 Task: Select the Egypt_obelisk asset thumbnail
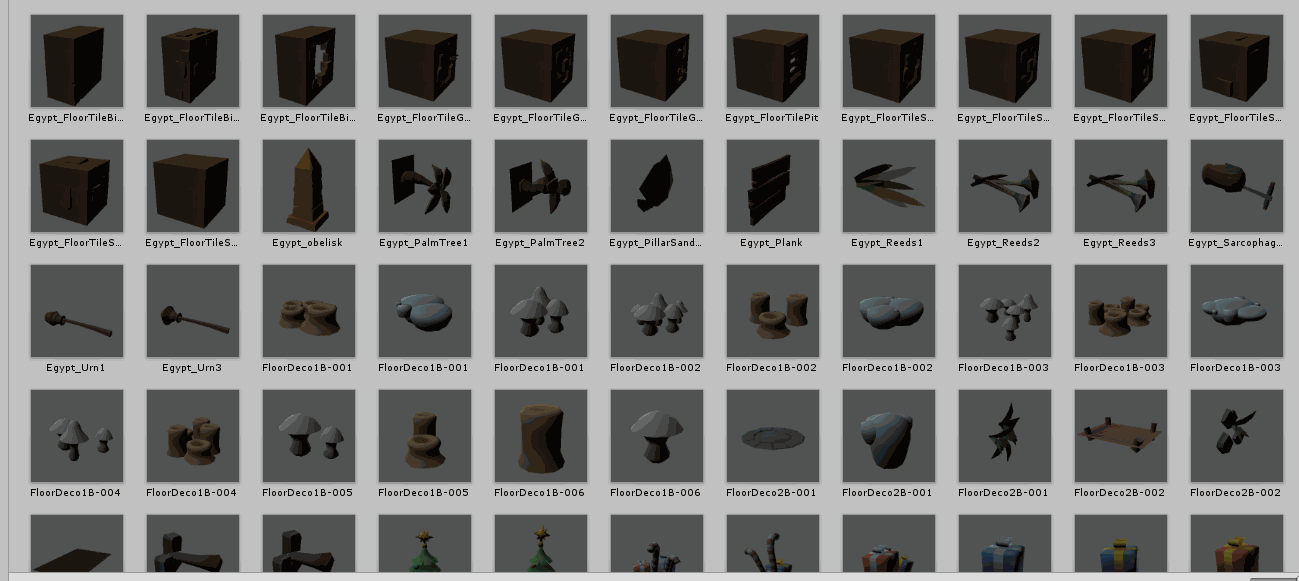(x=308, y=186)
